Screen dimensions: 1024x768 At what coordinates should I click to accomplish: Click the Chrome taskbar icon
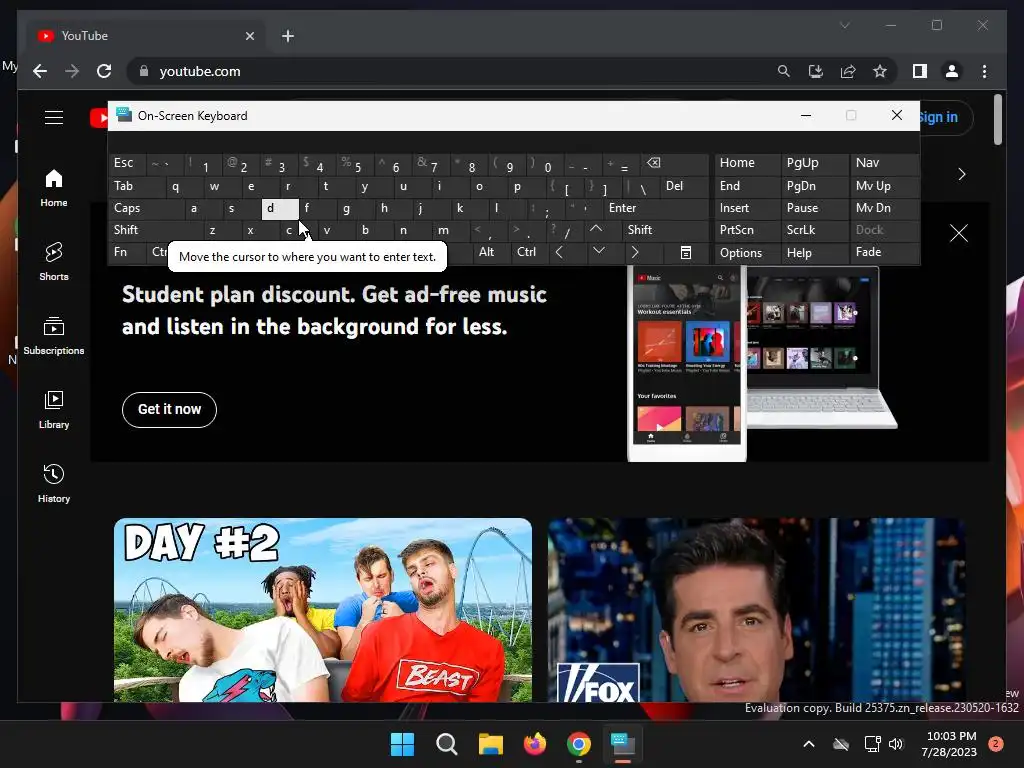(579, 744)
